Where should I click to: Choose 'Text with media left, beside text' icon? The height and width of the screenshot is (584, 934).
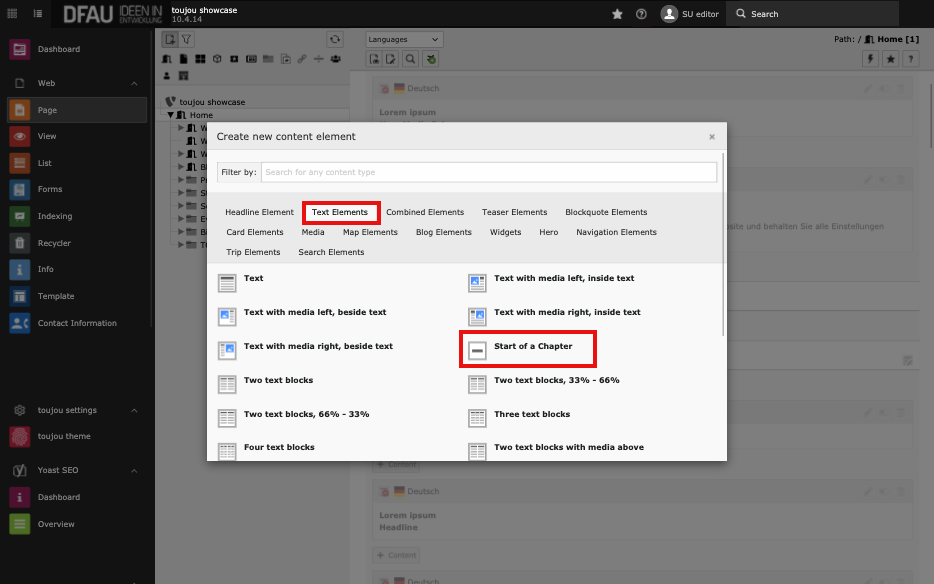pos(227,316)
